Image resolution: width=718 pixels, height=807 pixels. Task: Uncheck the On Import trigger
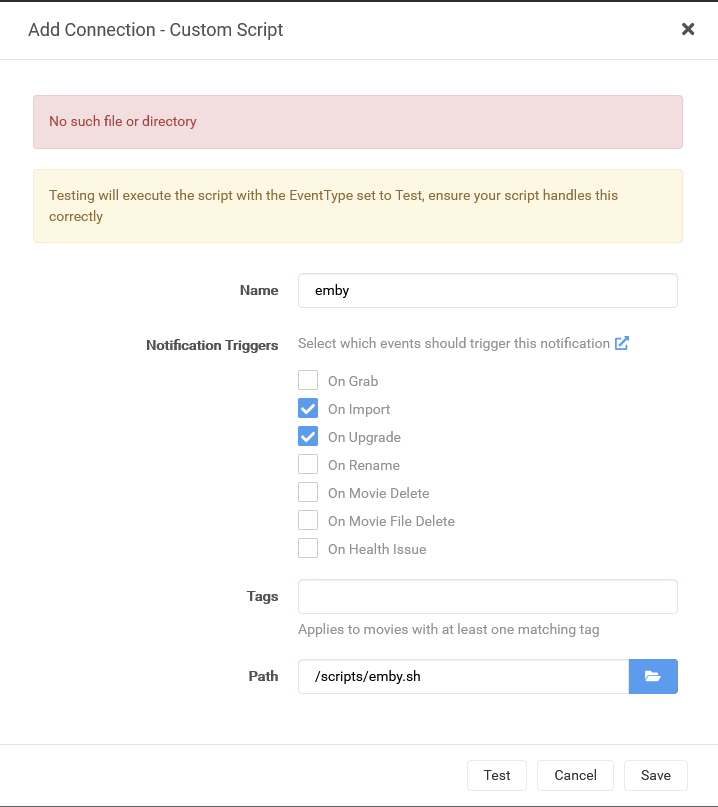(x=308, y=409)
